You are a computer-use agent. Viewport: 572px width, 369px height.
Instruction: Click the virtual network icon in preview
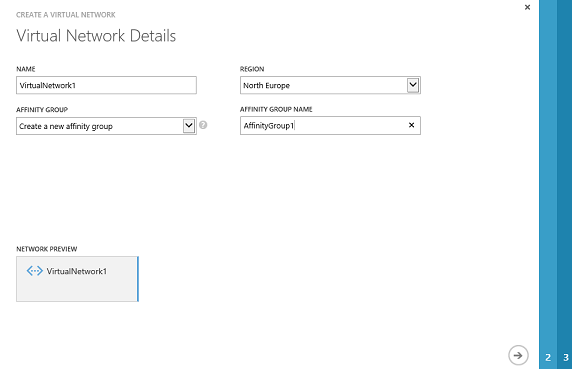35,271
